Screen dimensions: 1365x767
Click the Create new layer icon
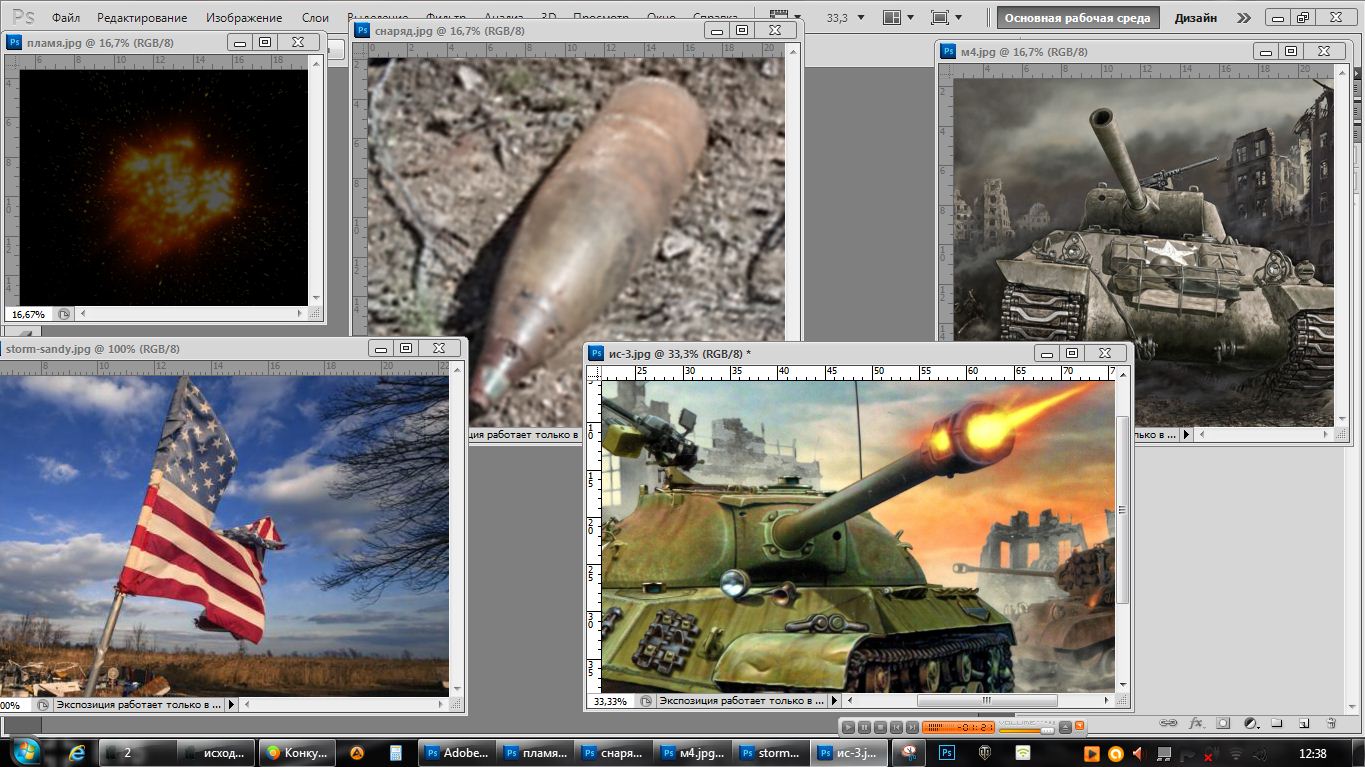[x=1303, y=722]
